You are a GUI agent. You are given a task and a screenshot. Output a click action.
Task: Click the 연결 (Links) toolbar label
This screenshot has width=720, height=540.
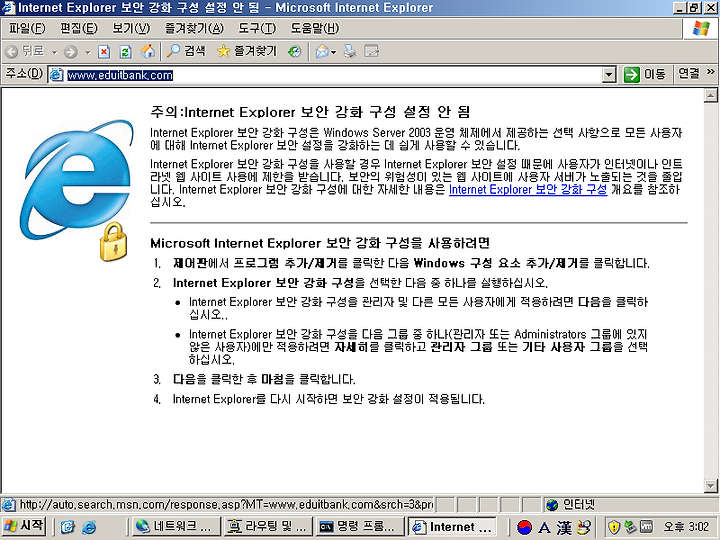689,73
